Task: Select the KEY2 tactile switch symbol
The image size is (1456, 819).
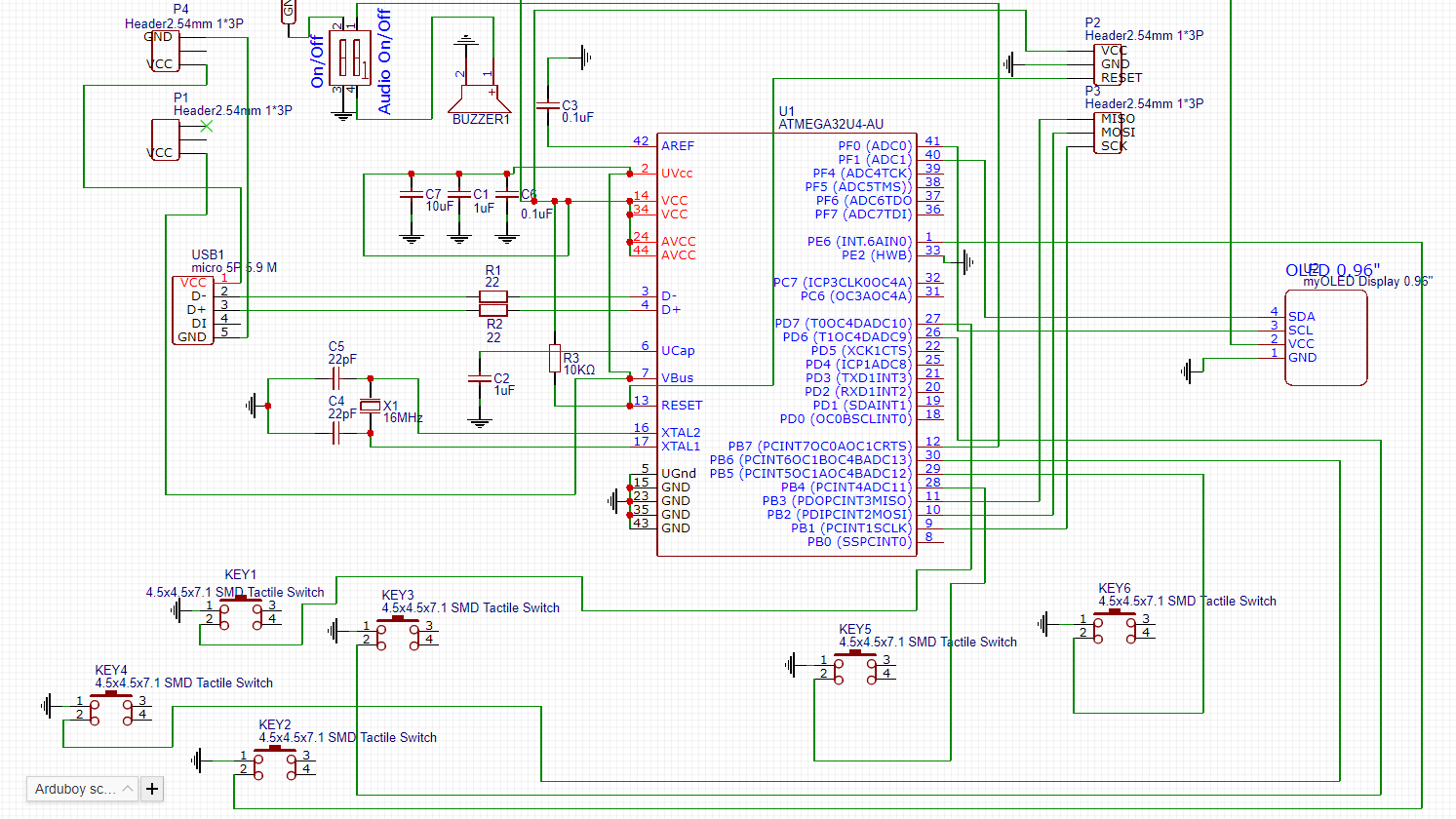Action: point(275,762)
